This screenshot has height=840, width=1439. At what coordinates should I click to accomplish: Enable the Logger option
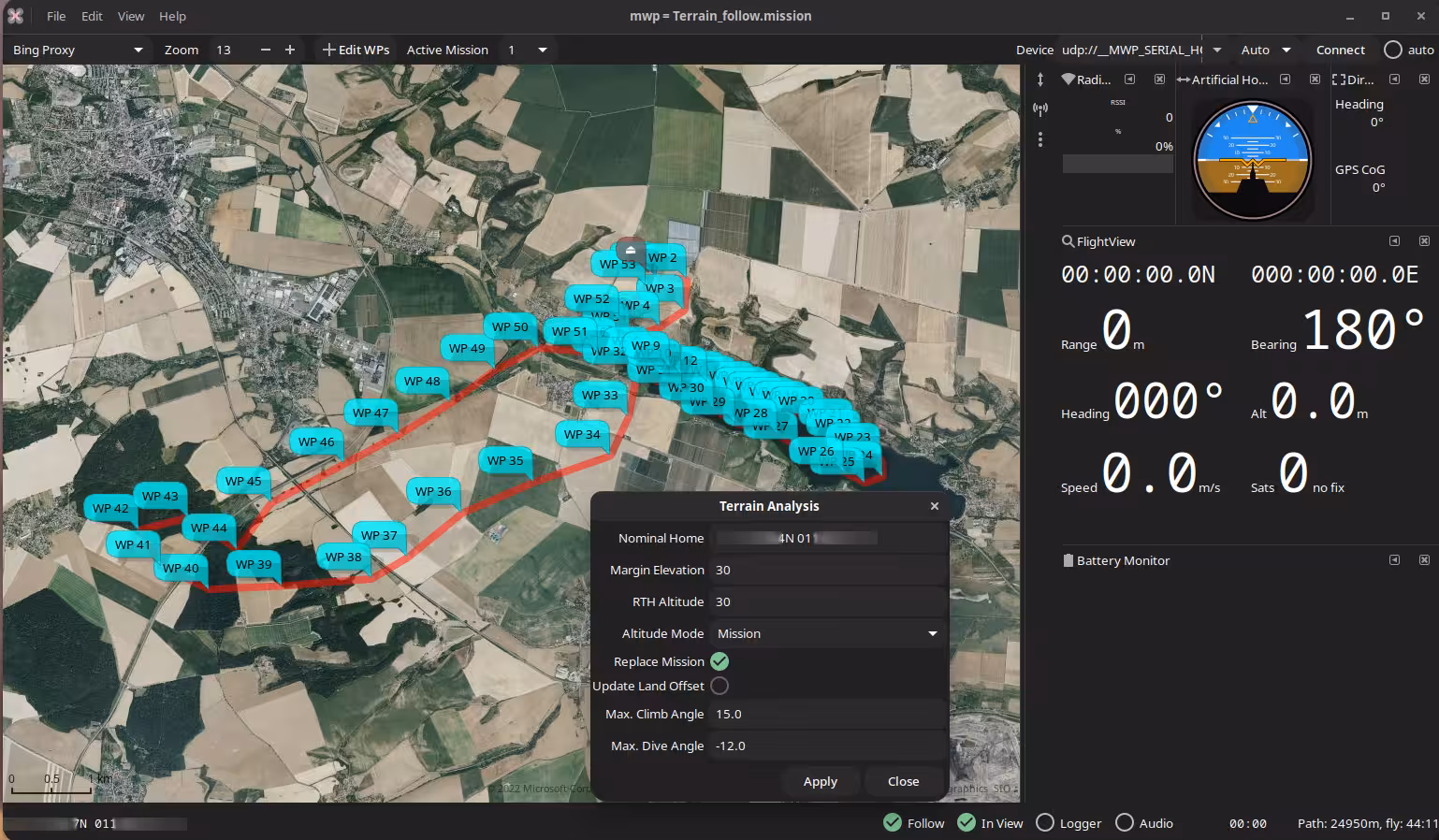[1045, 823]
